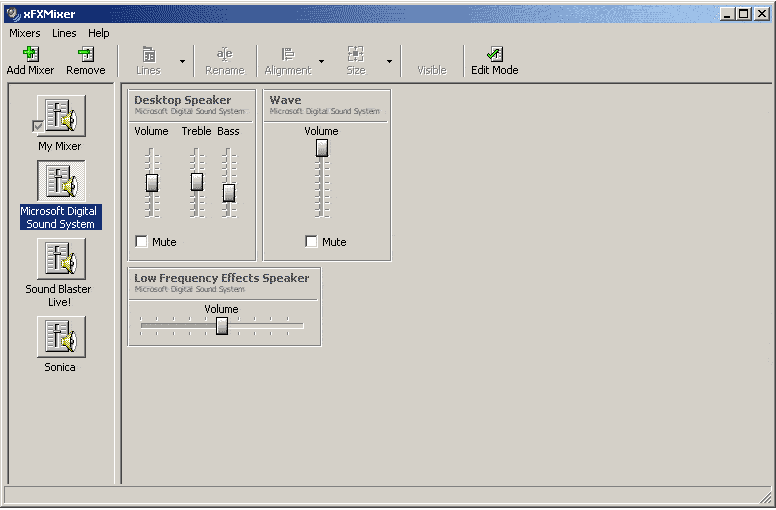Image resolution: width=776 pixels, height=510 pixels.
Task: Select the Microsoft Digital Sound System mixer icon
Action: tap(61, 181)
